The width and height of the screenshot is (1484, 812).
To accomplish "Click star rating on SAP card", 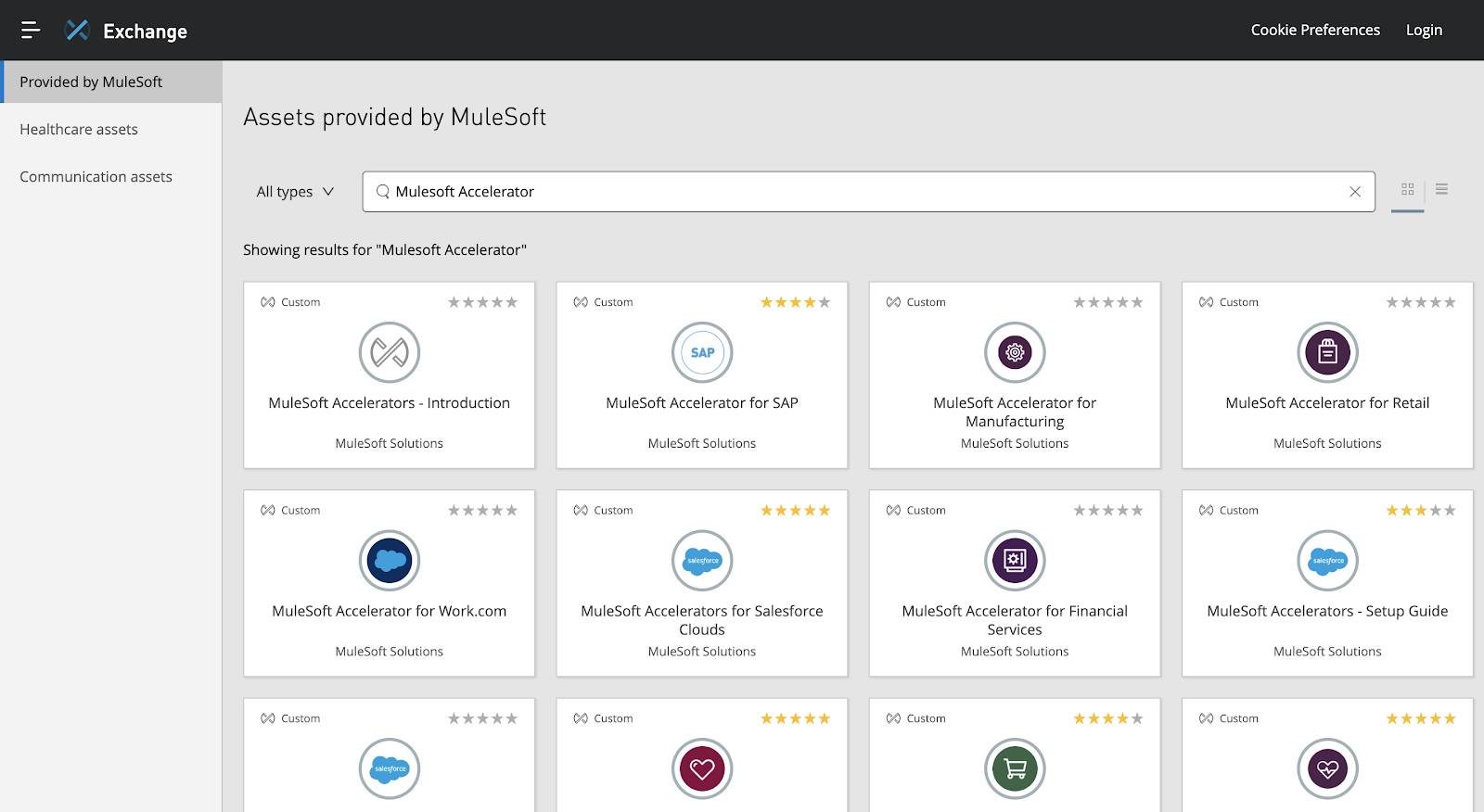I will (x=795, y=302).
